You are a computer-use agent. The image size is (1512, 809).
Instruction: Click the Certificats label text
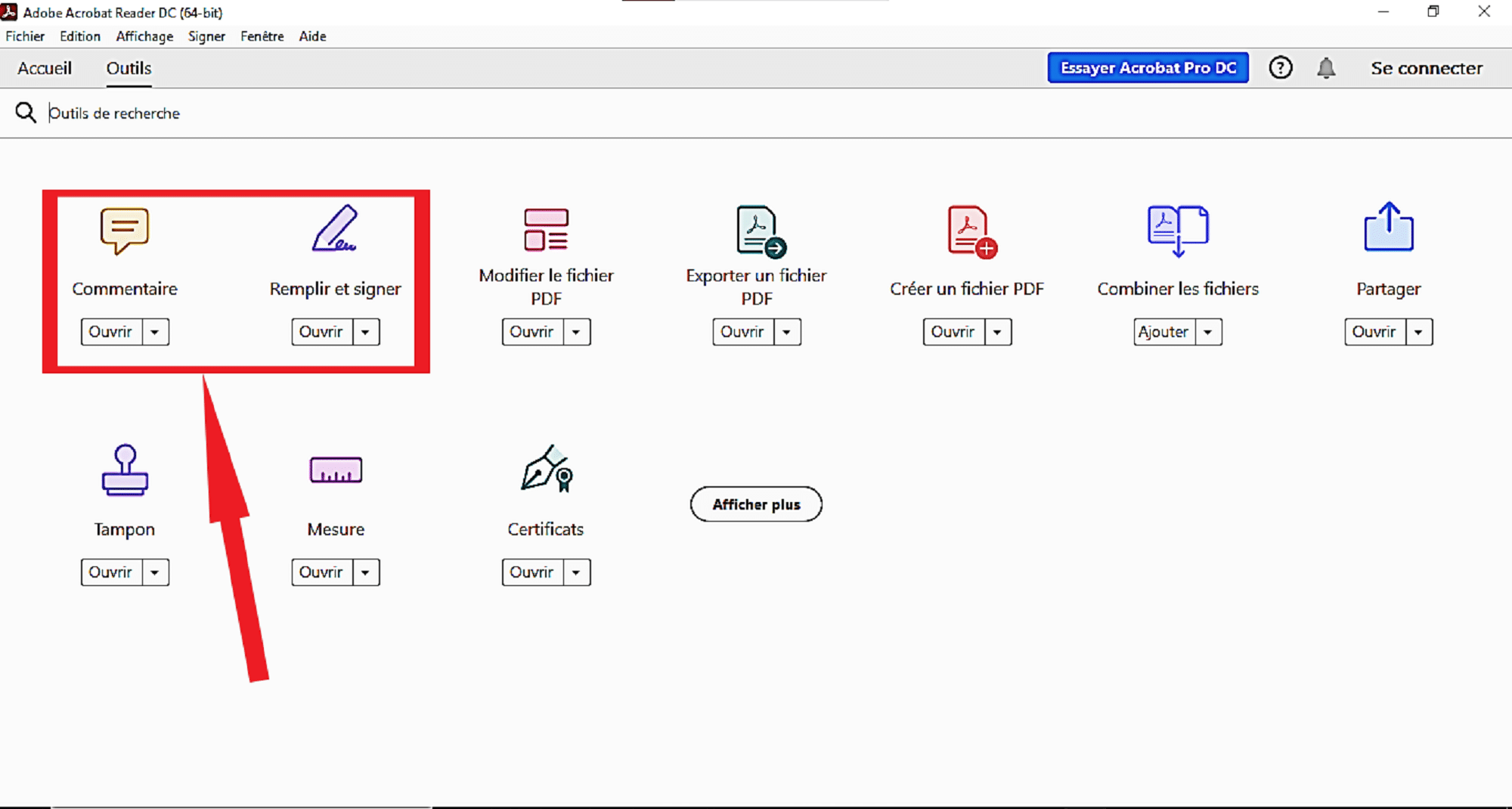point(546,529)
